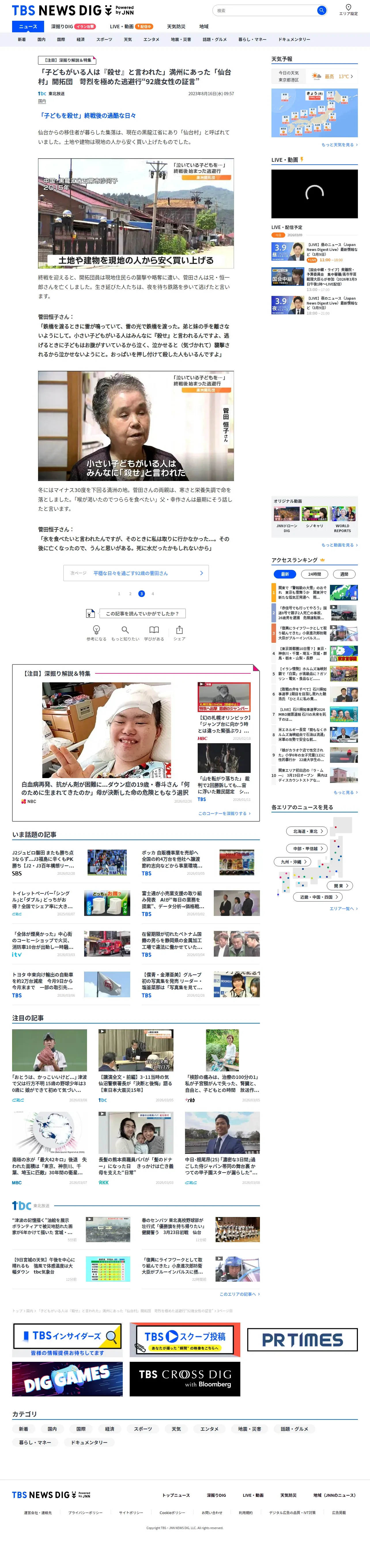The image size is (370, 1568).
Task: Click the 国内 tag below the byline
Action: tap(42, 101)
